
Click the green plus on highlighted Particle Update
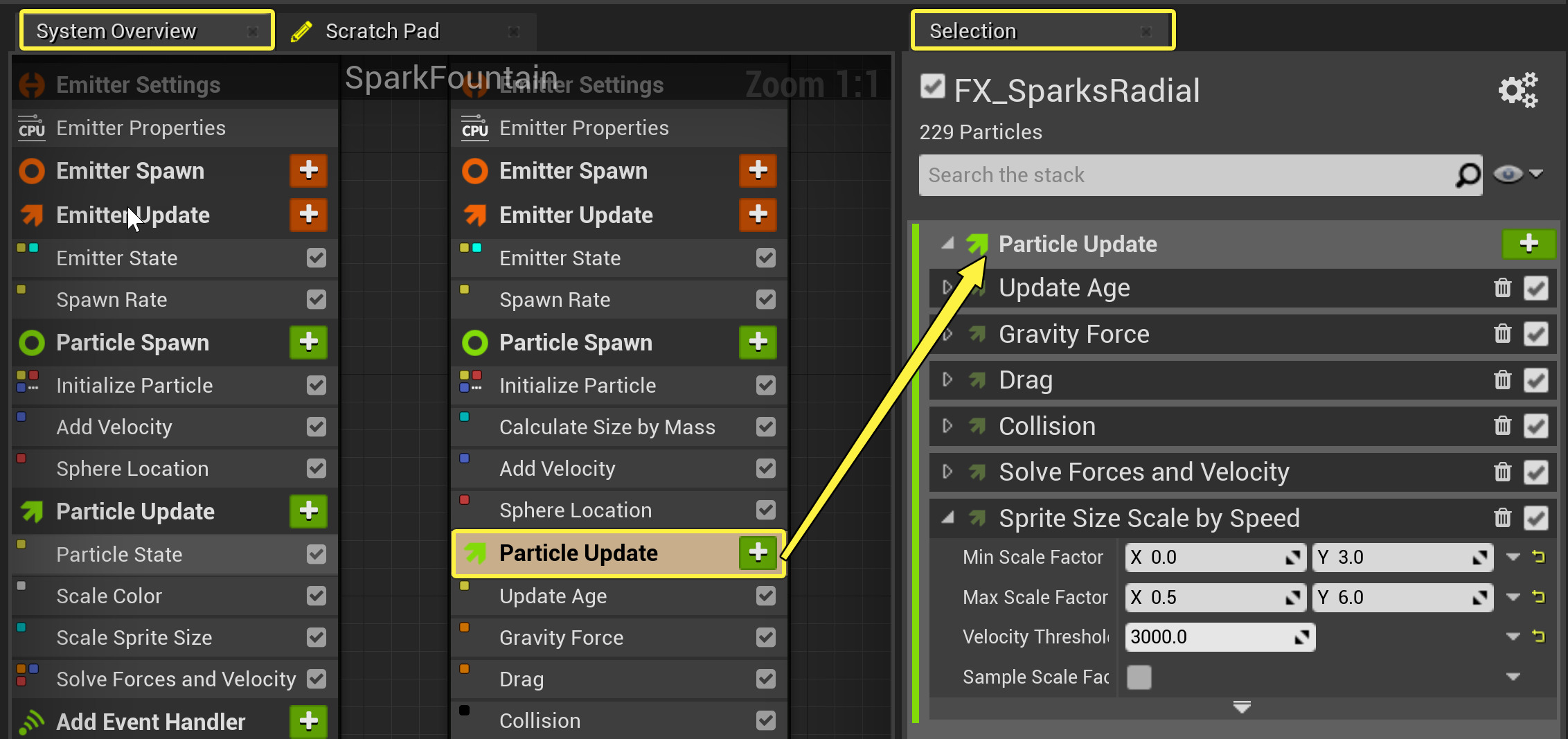click(x=758, y=553)
